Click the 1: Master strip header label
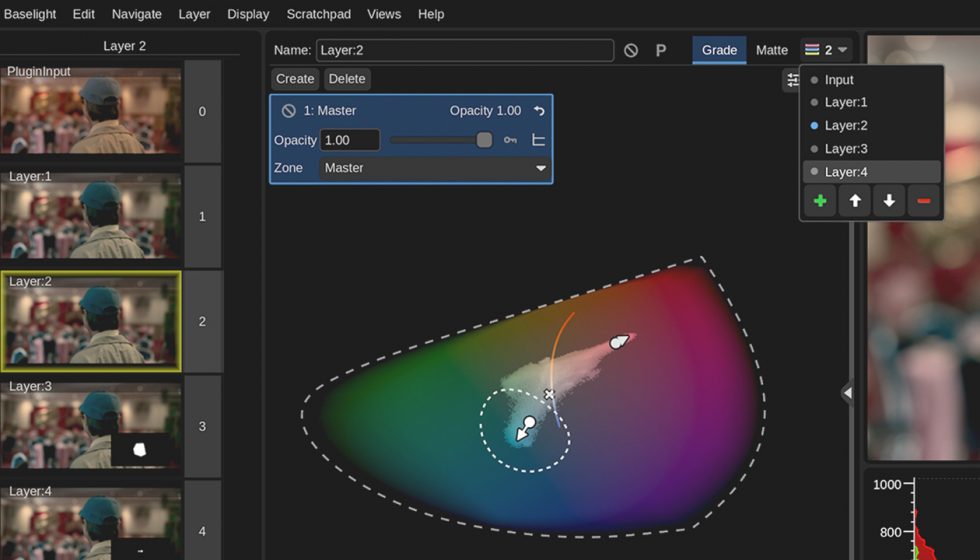This screenshot has width=980, height=560. [x=330, y=111]
